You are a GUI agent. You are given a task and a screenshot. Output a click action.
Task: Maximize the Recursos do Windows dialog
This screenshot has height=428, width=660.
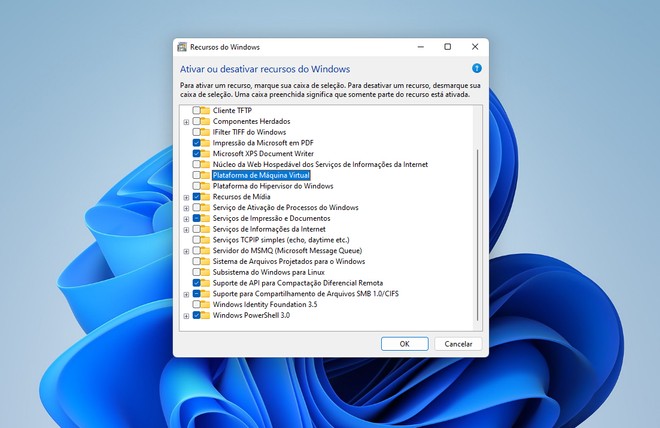pos(447,47)
